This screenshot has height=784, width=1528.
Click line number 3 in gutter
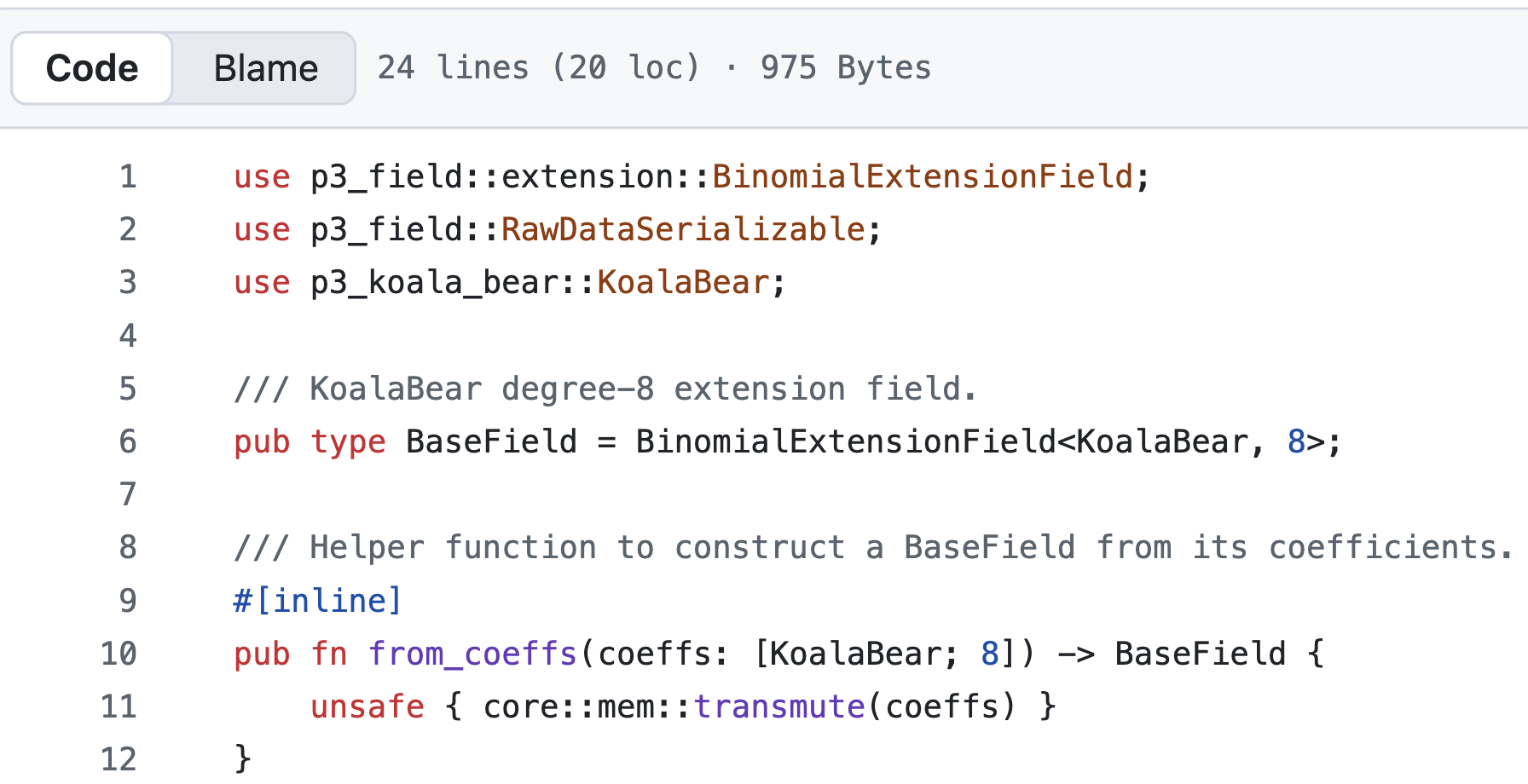point(128,282)
